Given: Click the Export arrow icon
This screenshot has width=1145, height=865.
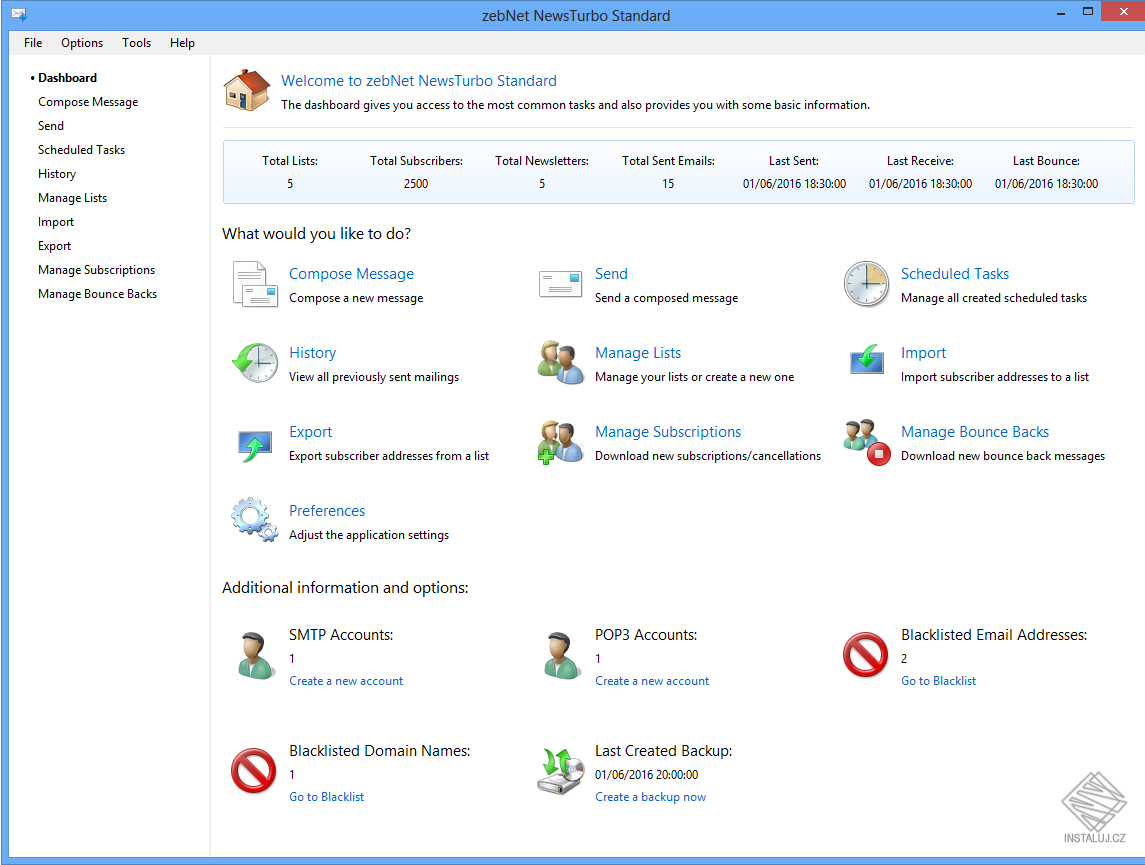Looking at the screenshot, I should coord(255,445).
